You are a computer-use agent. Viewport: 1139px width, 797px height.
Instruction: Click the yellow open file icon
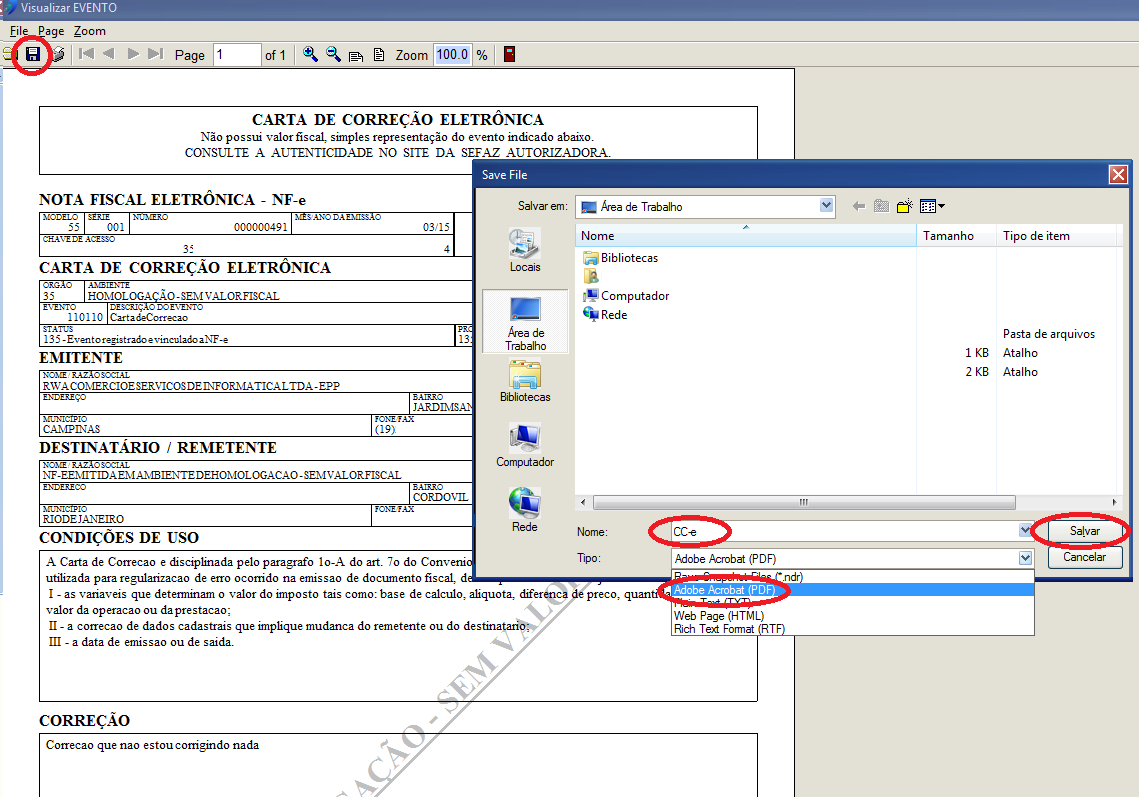point(9,54)
